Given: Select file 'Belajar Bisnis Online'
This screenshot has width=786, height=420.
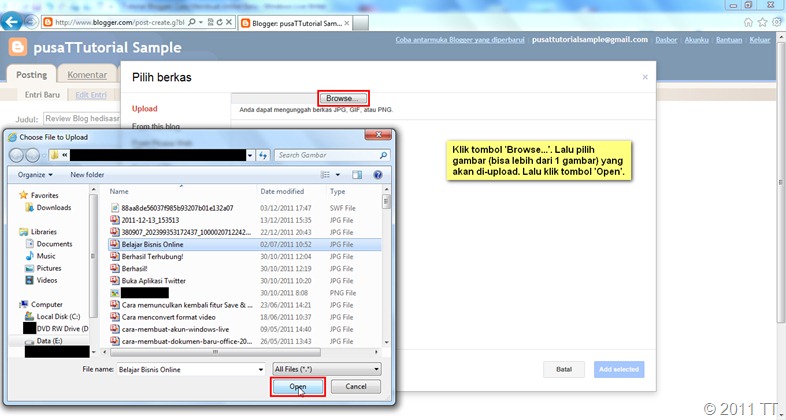Looking at the screenshot, I should click(245, 245).
